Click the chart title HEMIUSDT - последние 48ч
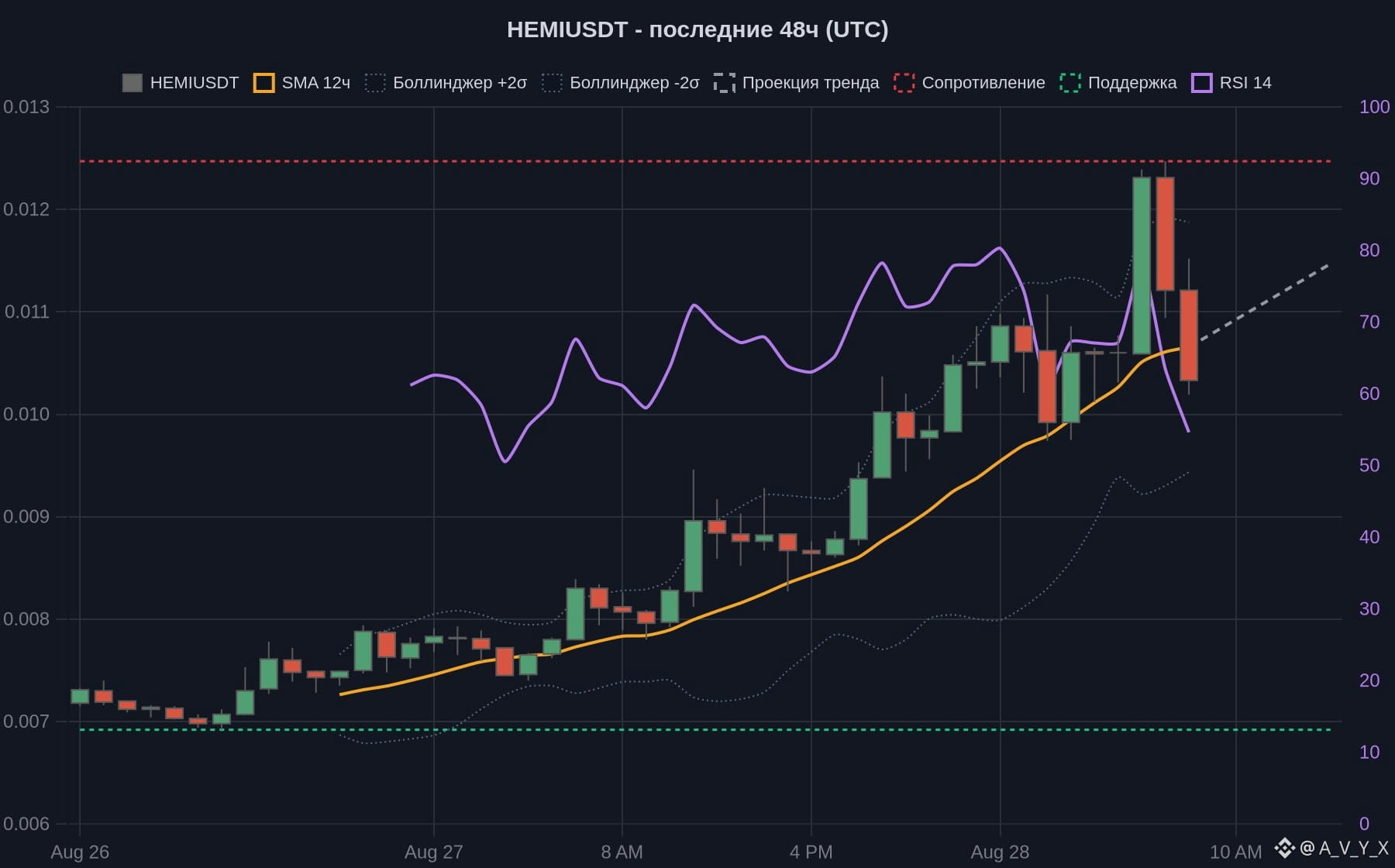The height and width of the screenshot is (868, 1395). 697,29
